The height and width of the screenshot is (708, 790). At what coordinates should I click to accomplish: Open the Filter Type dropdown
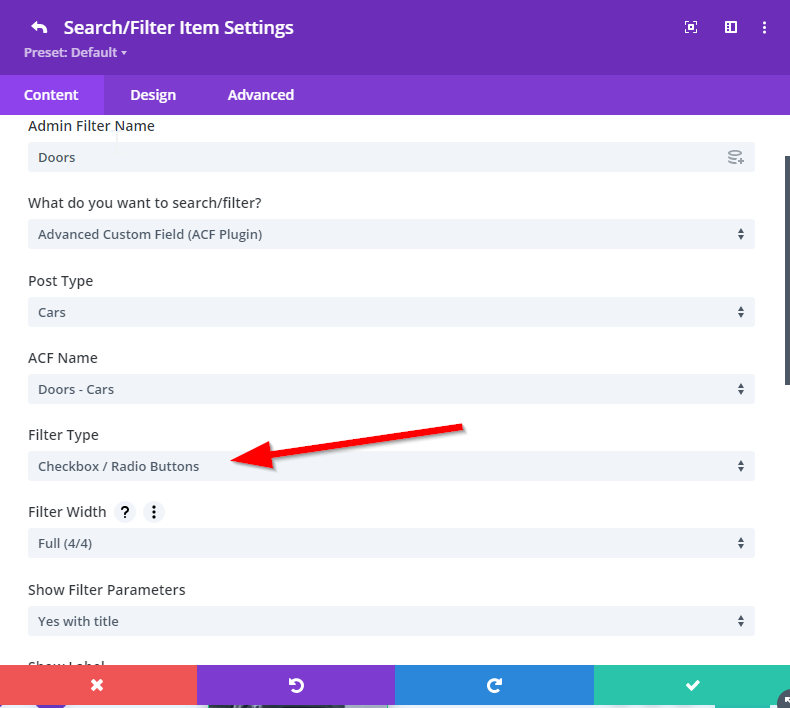pos(391,466)
